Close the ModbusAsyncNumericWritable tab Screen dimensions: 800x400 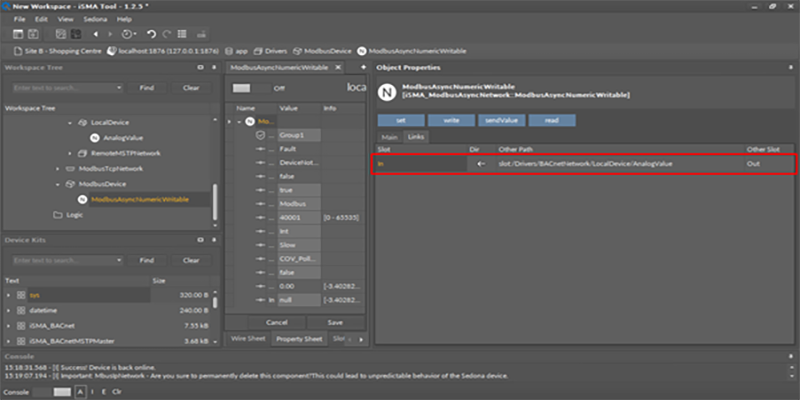click(x=338, y=67)
